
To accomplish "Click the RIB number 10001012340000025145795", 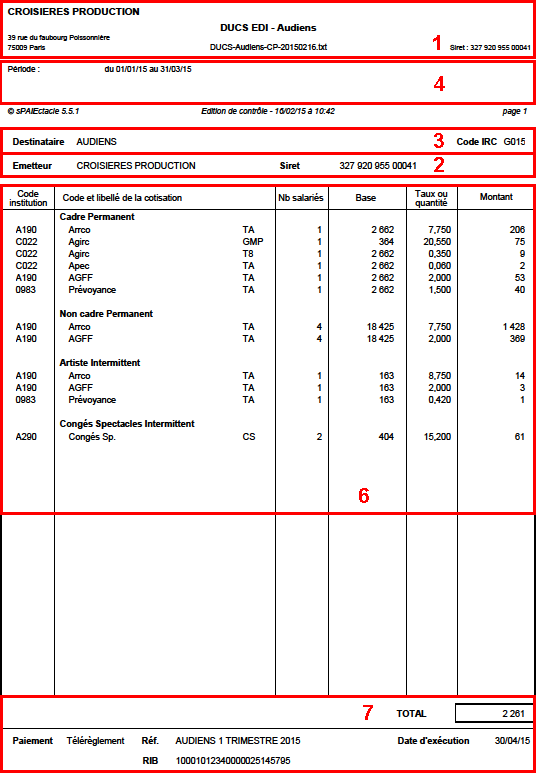I will tap(233, 761).
